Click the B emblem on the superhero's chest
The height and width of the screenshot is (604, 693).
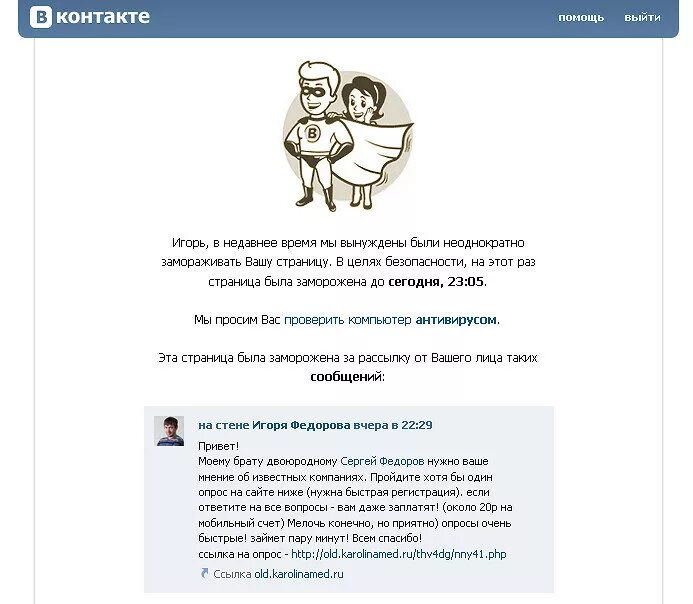313,133
